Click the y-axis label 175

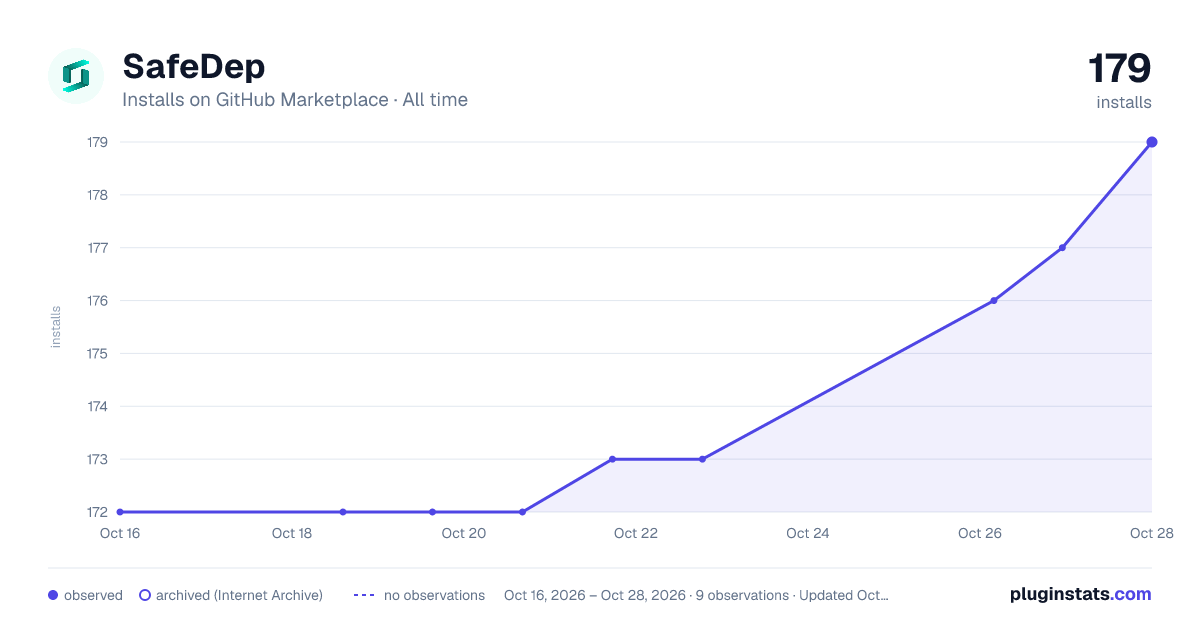tap(97, 354)
